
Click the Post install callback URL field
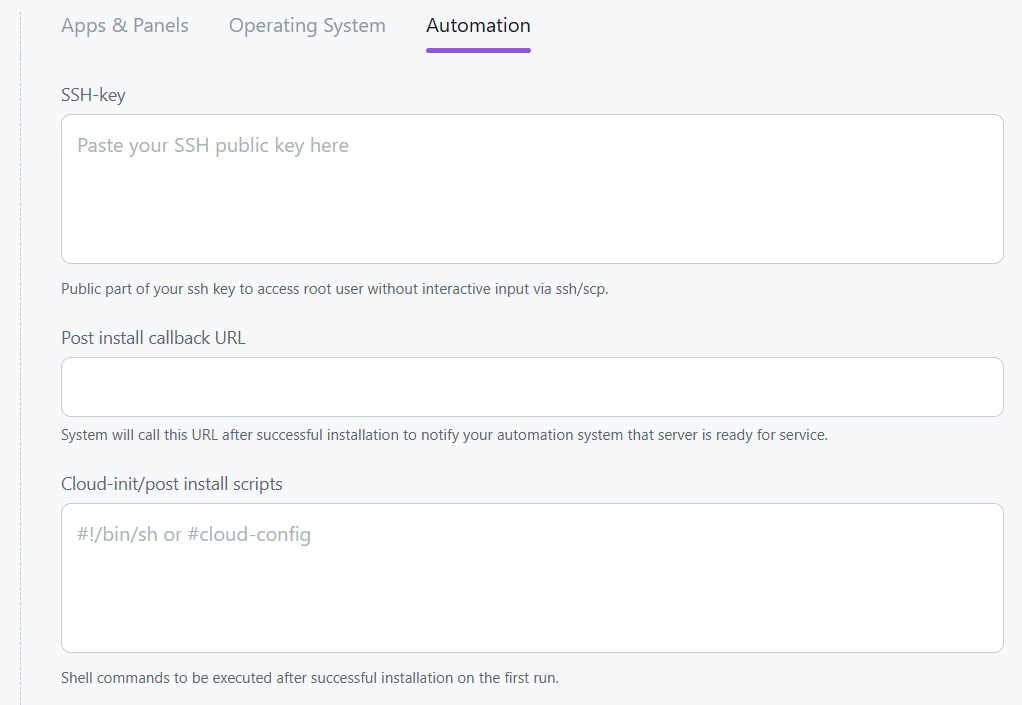(532, 387)
